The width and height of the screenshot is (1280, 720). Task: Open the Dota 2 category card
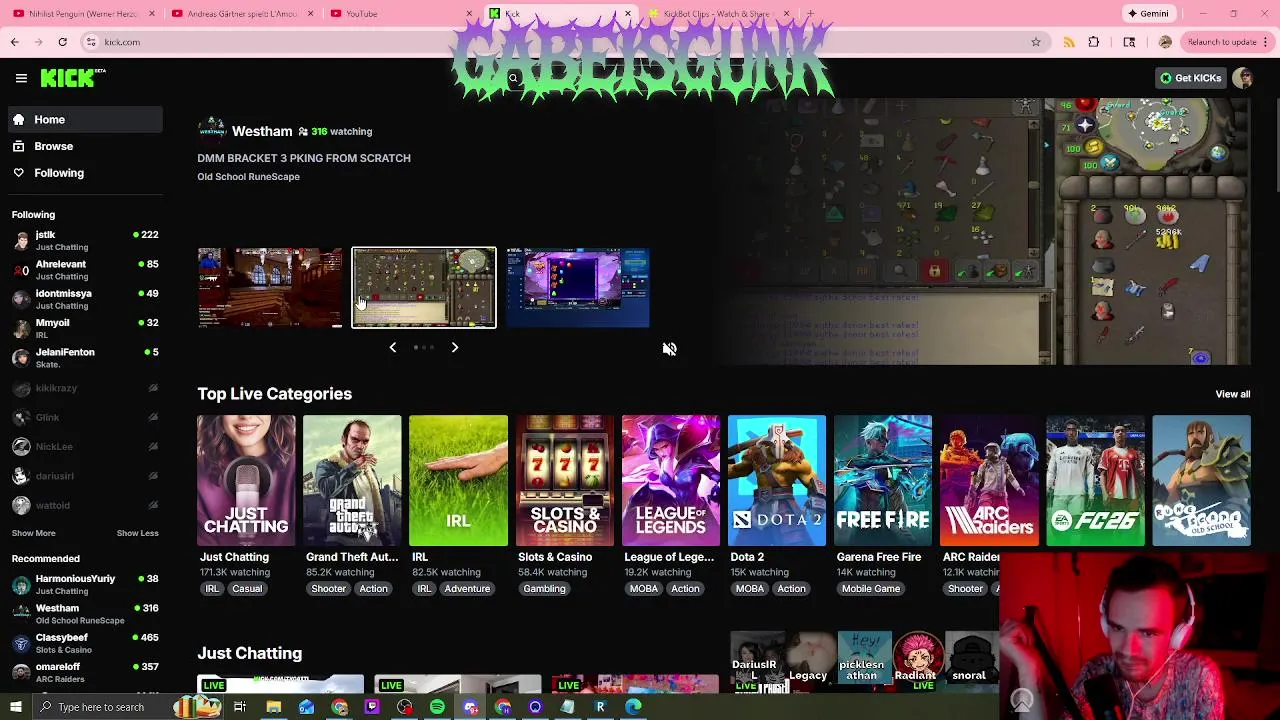coord(777,481)
